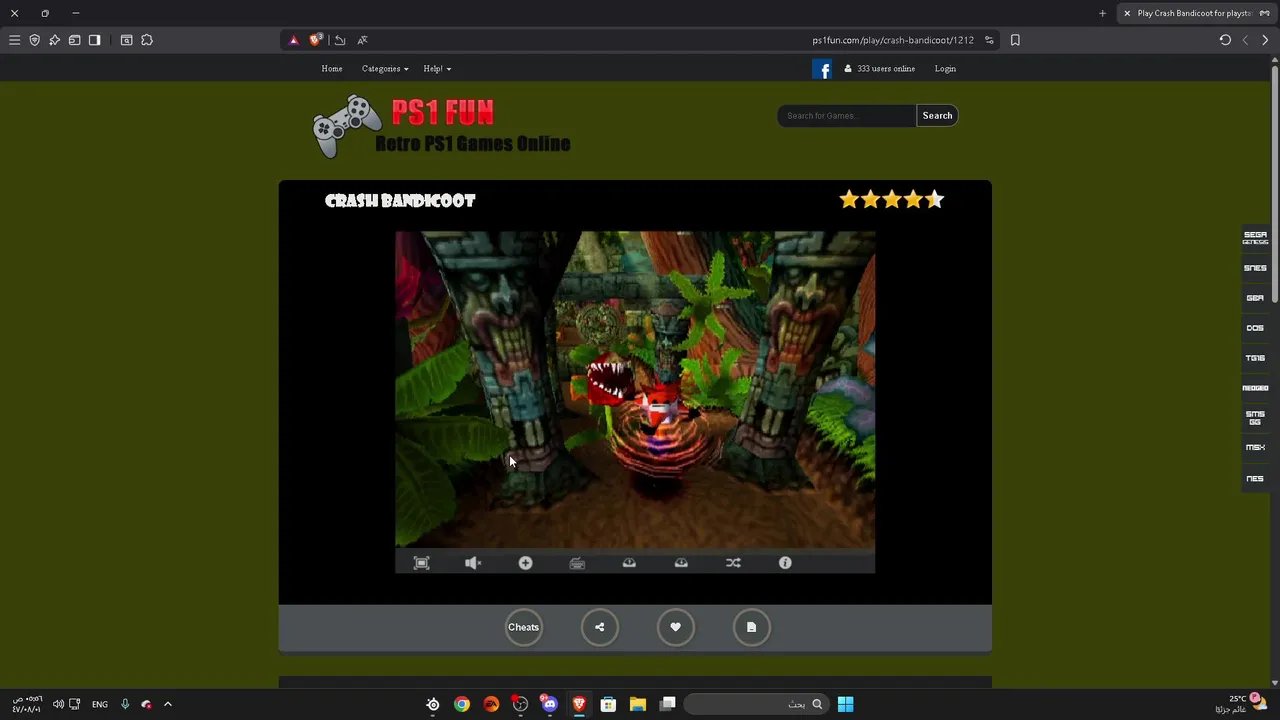Open the ENG language selector in tray
Screen dimensions: 1280x720
(x=100, y=704)
